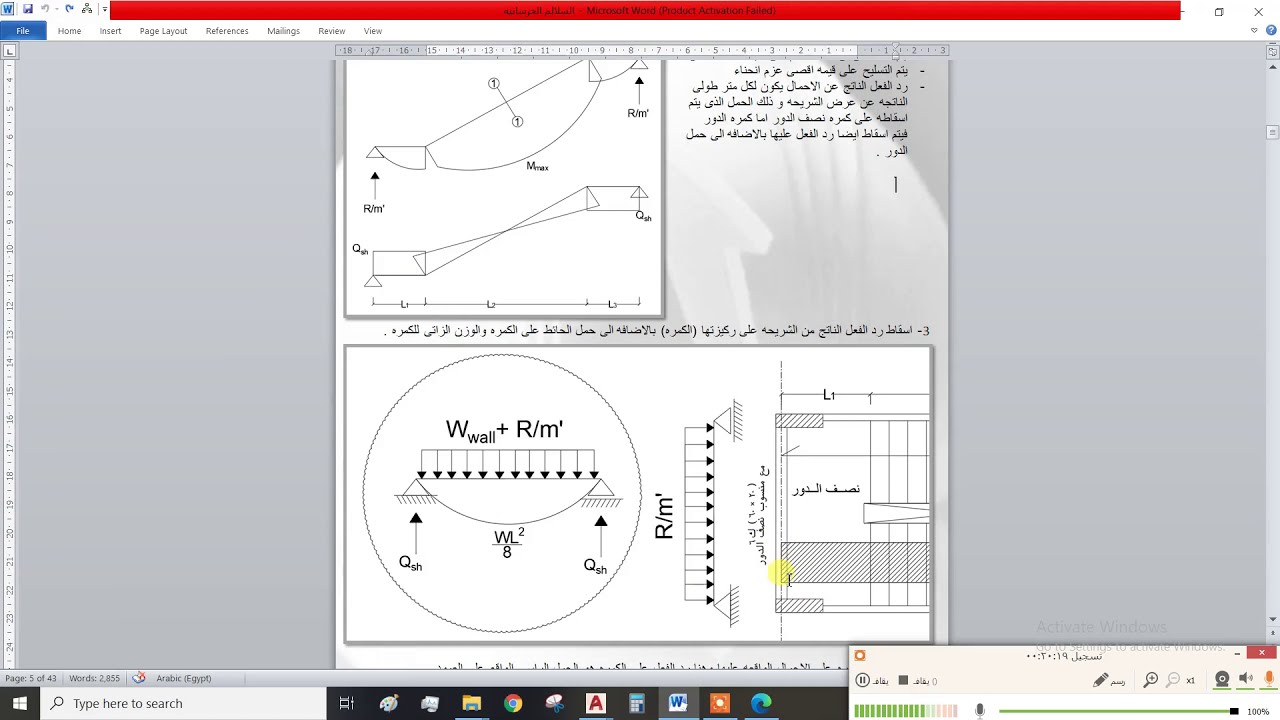Image resolution: width=1280 pixels, height=720 pixels.
Task: Click the recorder app logo icon
Action: (859, 656)
